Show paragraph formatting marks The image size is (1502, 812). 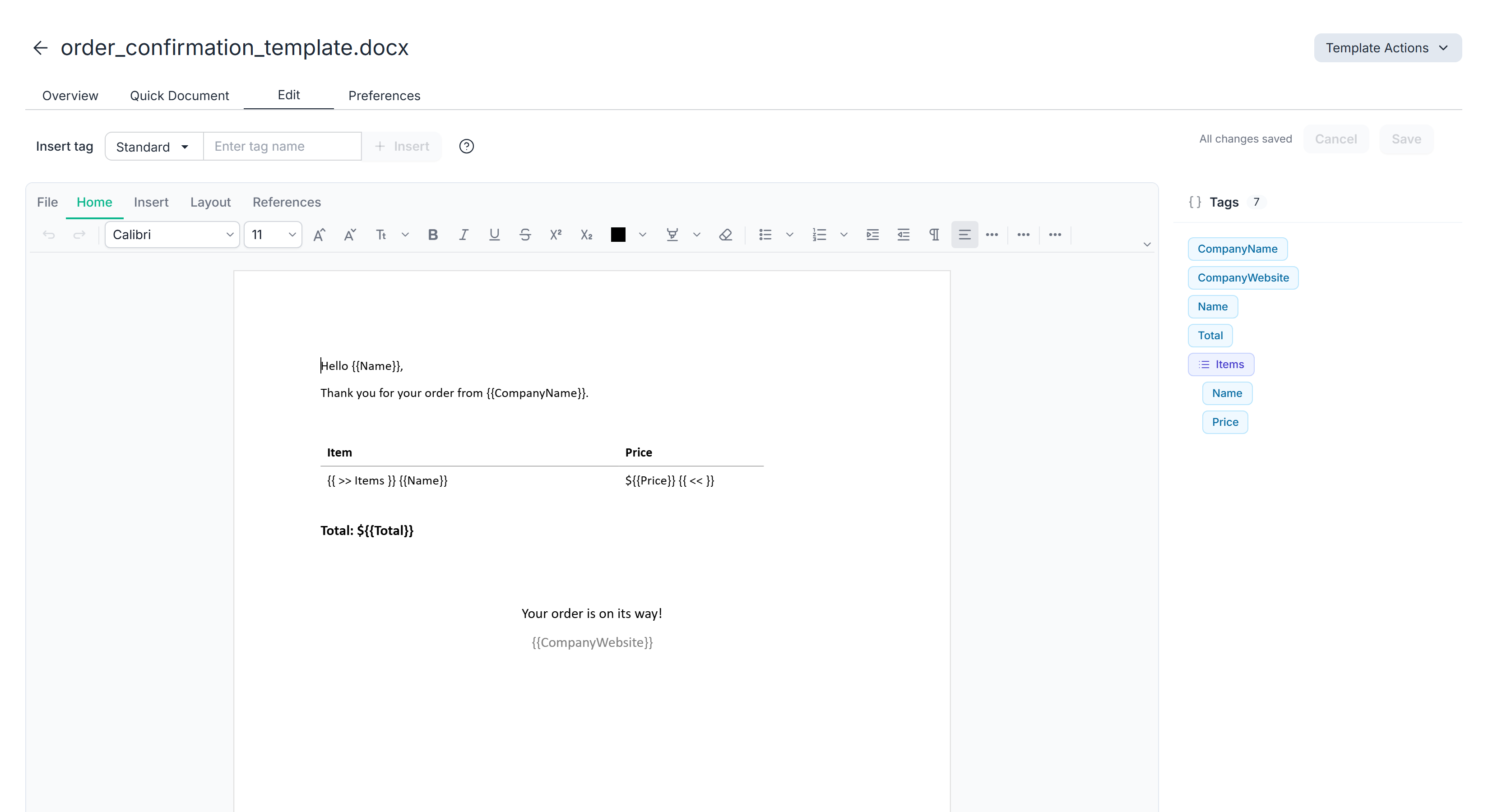coord(934,234)
